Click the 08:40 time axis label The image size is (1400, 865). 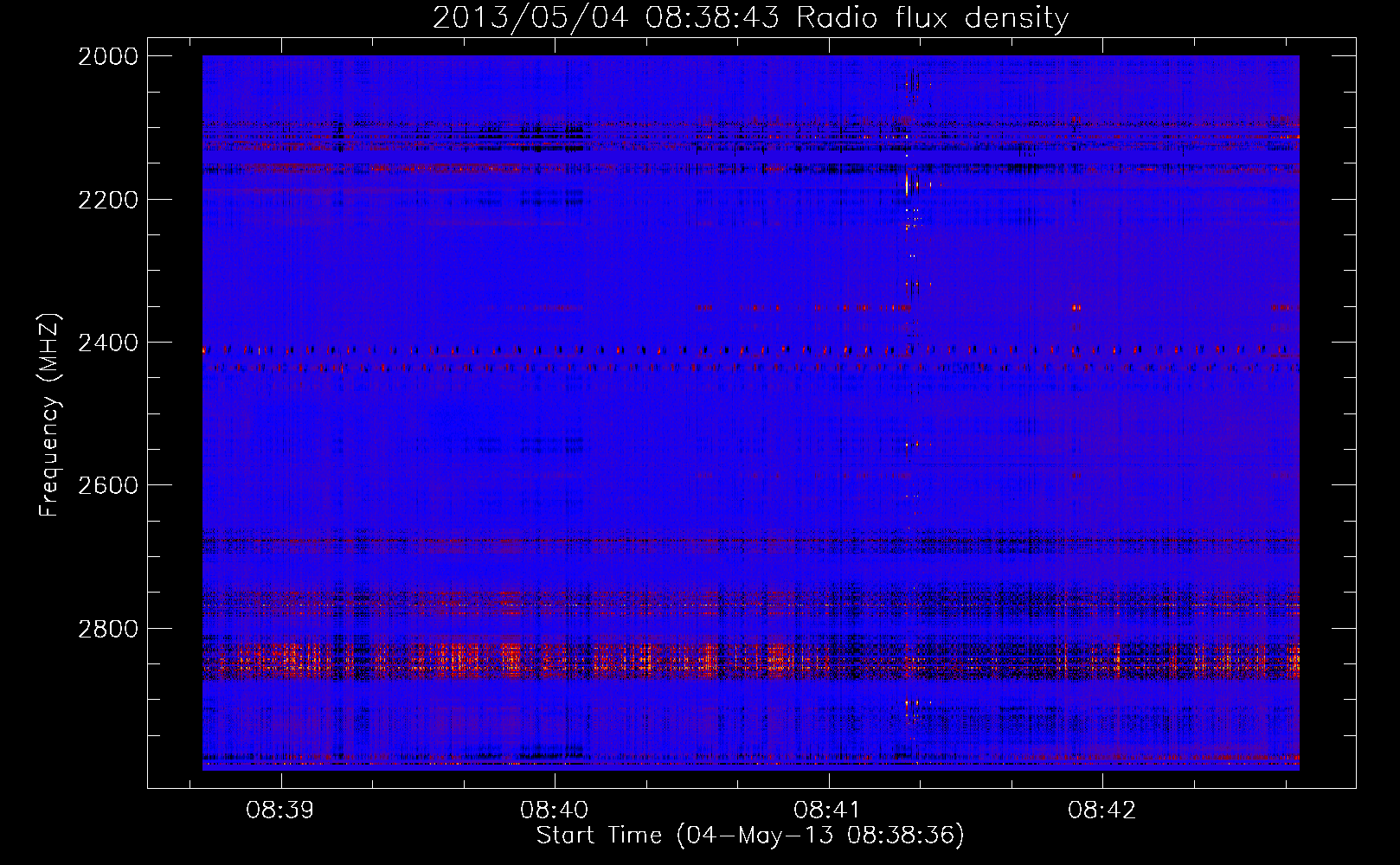coord(554,811)
